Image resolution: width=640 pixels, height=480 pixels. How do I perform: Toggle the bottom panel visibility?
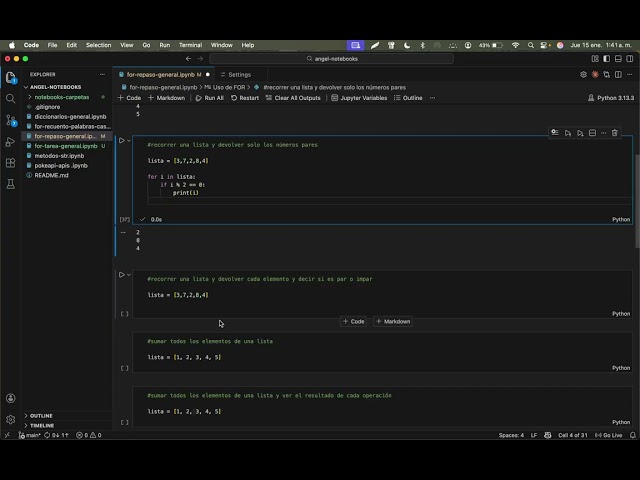click(618, 59)
